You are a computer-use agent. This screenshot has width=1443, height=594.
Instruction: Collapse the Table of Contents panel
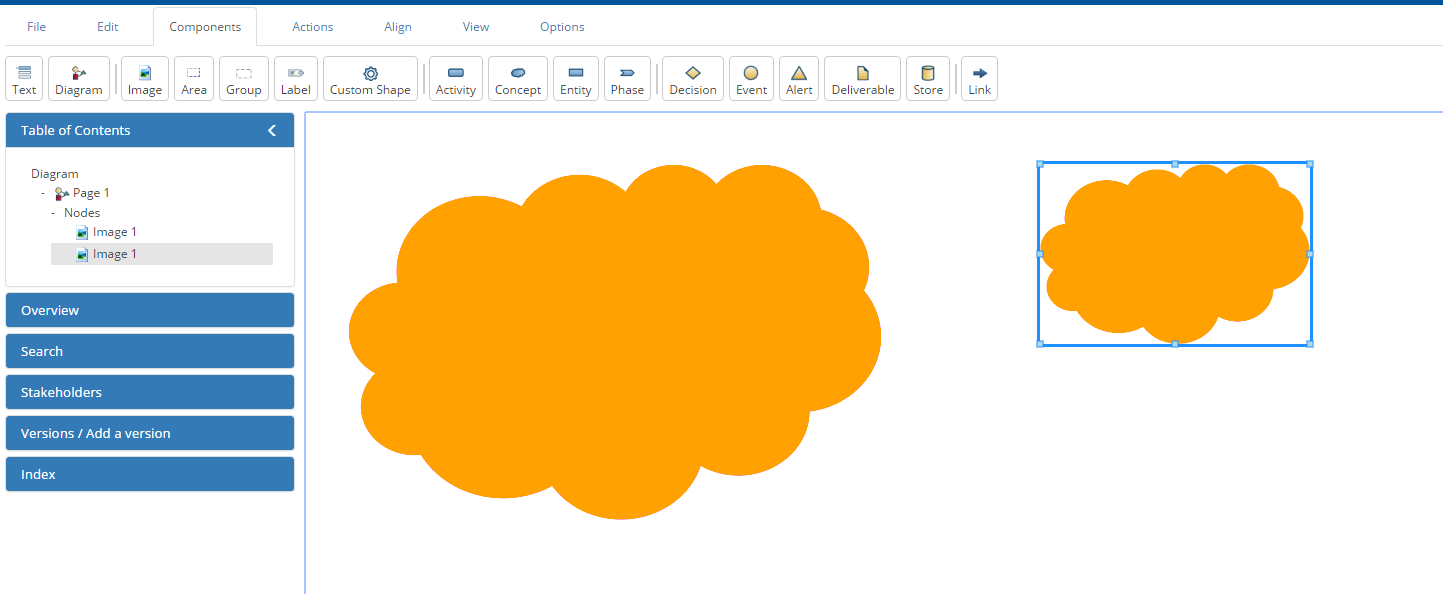coord(271,130)
